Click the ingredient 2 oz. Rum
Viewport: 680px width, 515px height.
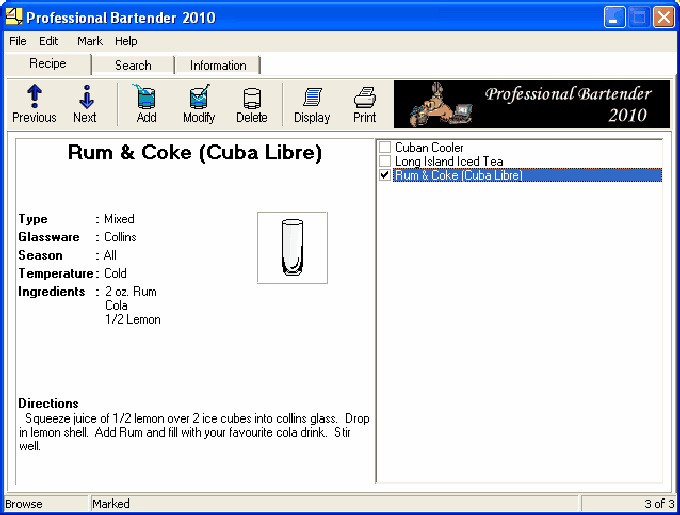[131, 291]
